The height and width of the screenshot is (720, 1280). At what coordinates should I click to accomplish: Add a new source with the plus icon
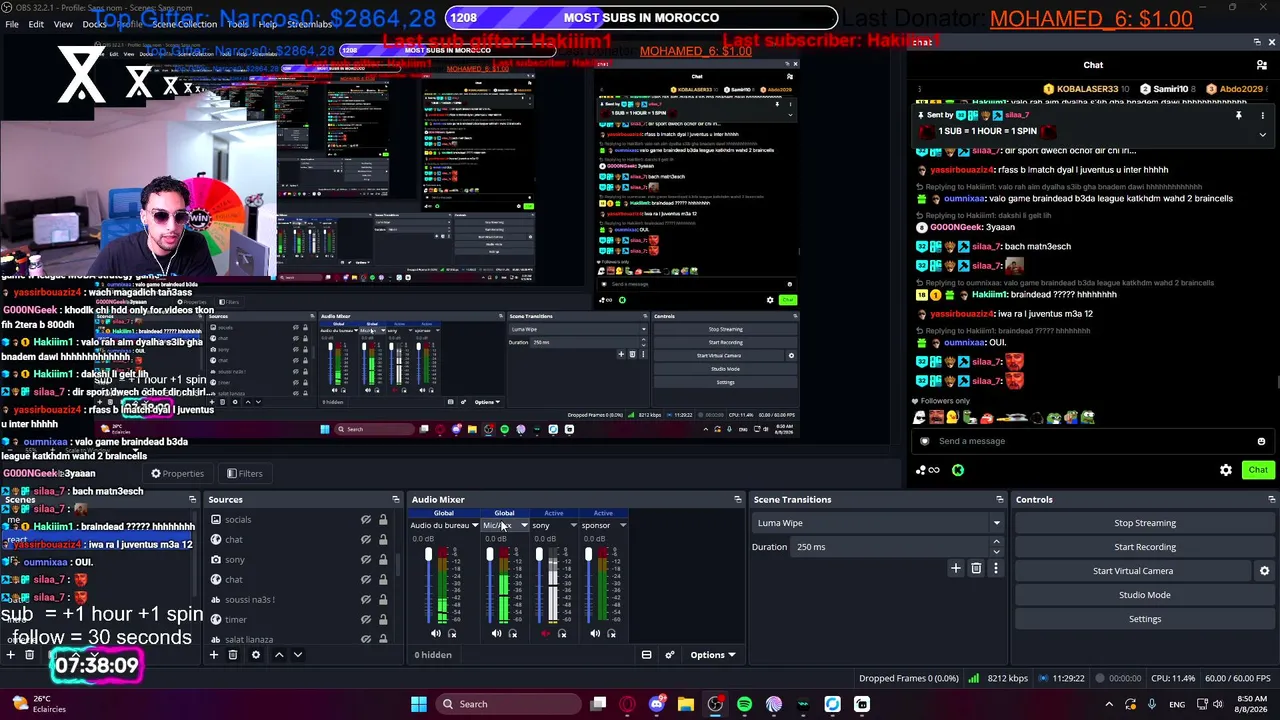click(213, 655)
